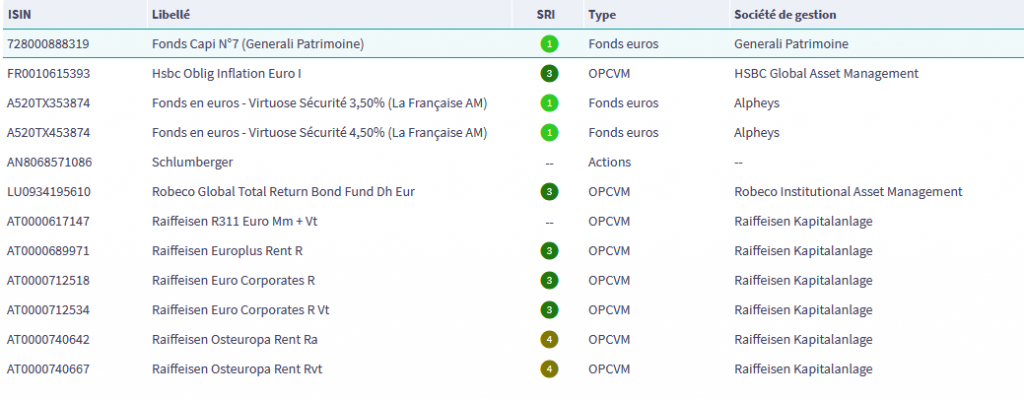Viewport: 1024px width, 400px height.
Task: Sort by Société de gestion header
Action: pos(785,15)
